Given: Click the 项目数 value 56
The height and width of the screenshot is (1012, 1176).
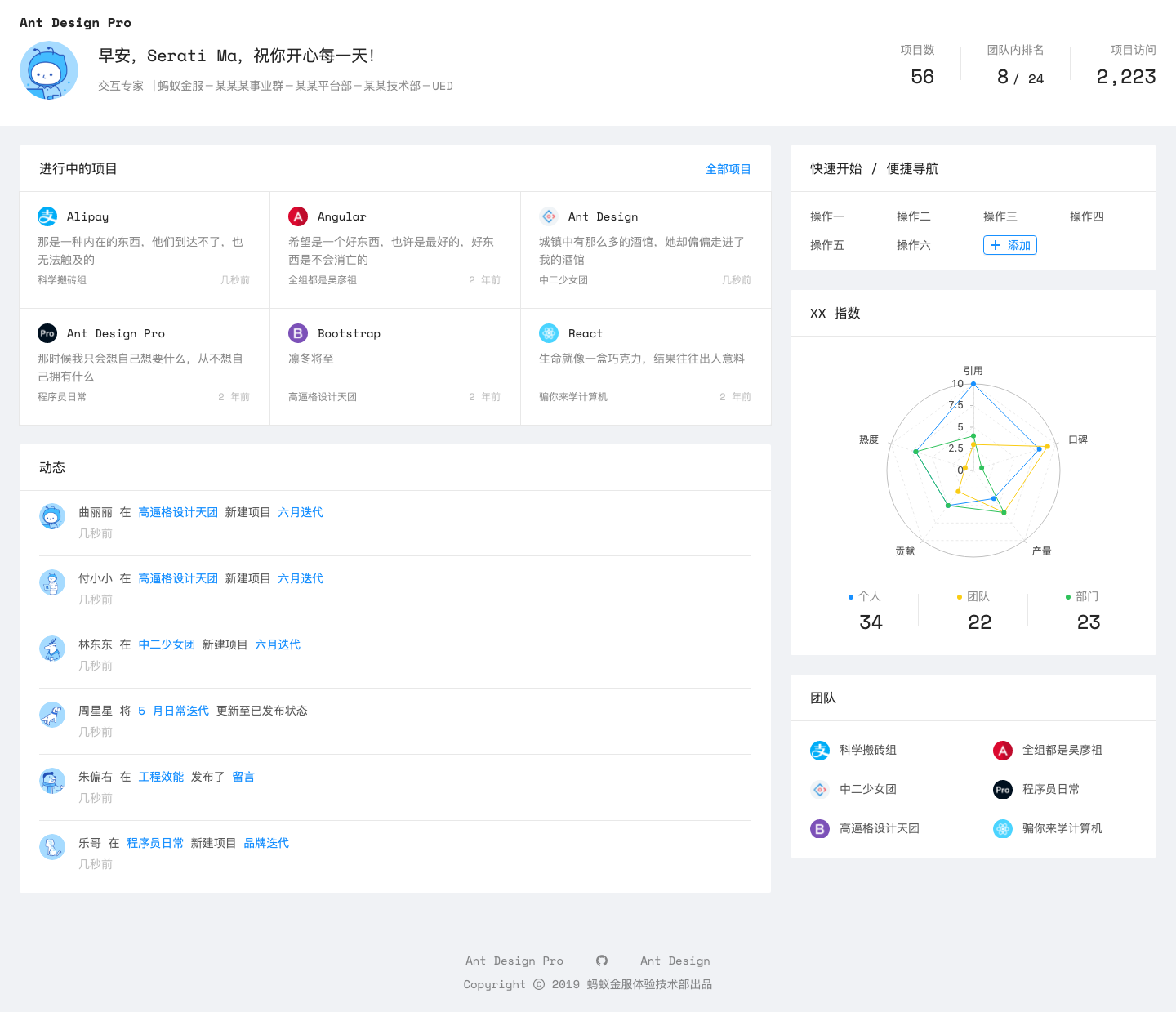Looking at the screenshot, I should click(x=923, y=77).
